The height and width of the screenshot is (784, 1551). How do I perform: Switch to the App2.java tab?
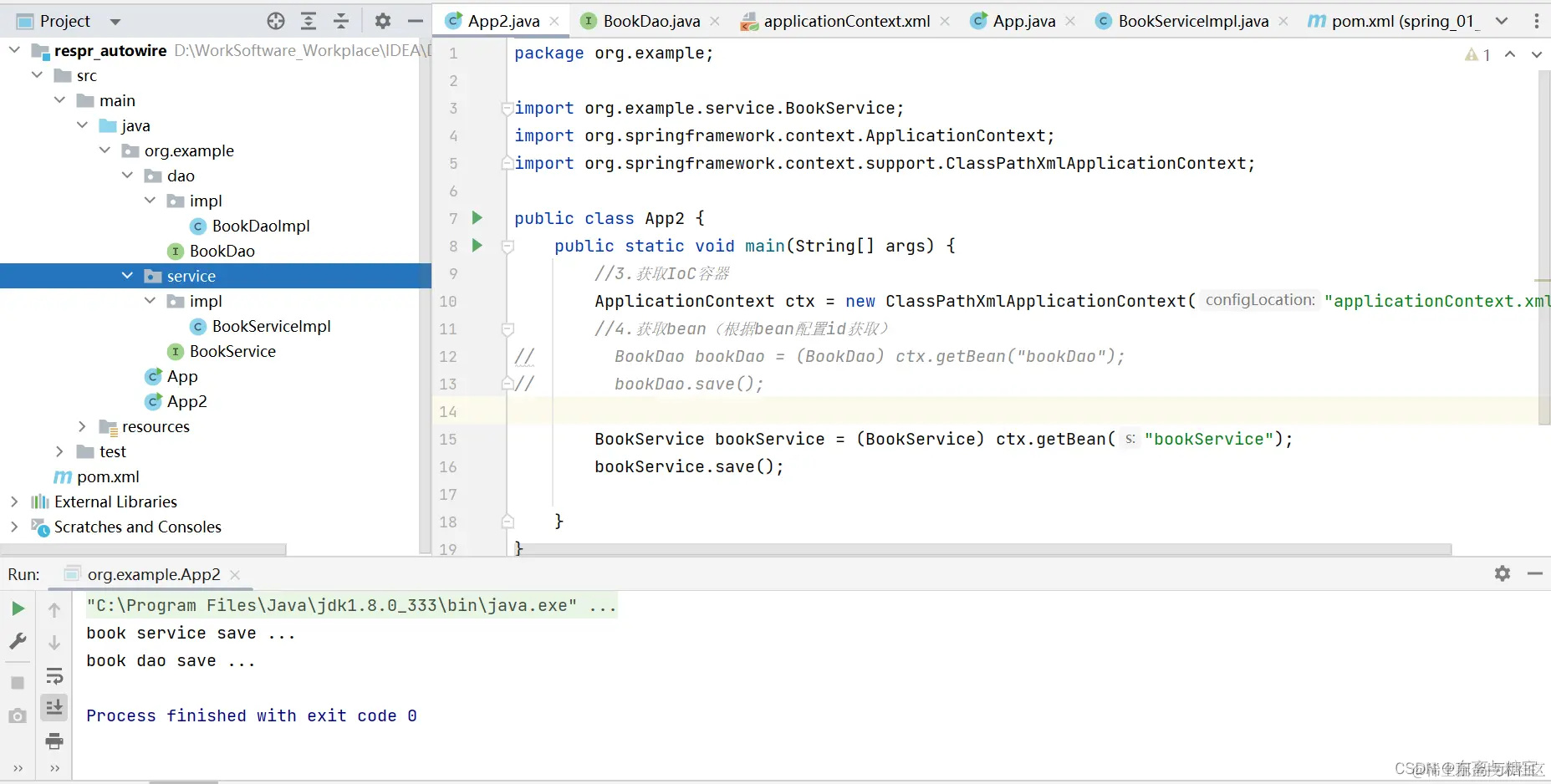coord(503,21)
